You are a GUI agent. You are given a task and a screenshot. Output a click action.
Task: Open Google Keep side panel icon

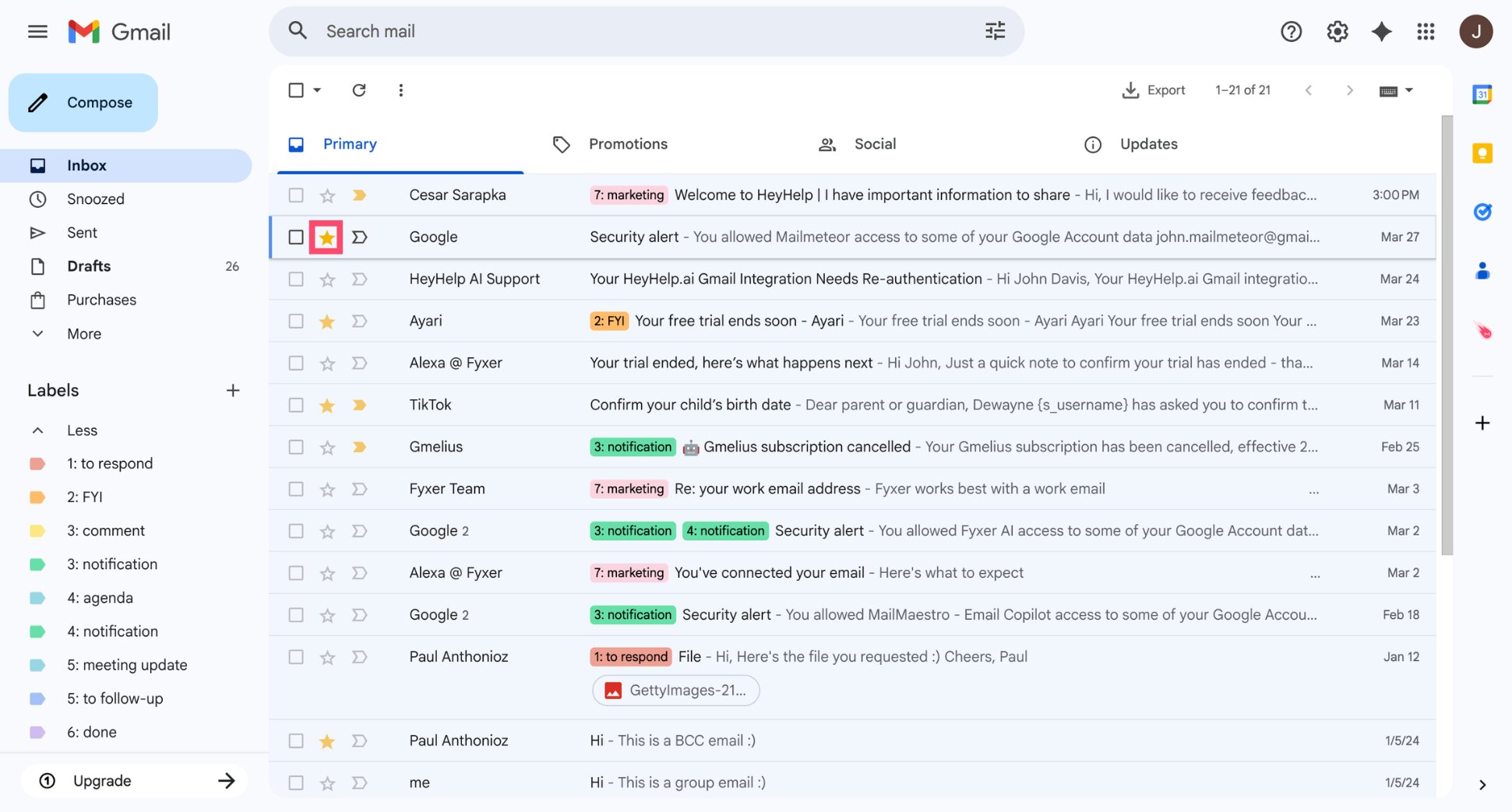(1482, 153)
